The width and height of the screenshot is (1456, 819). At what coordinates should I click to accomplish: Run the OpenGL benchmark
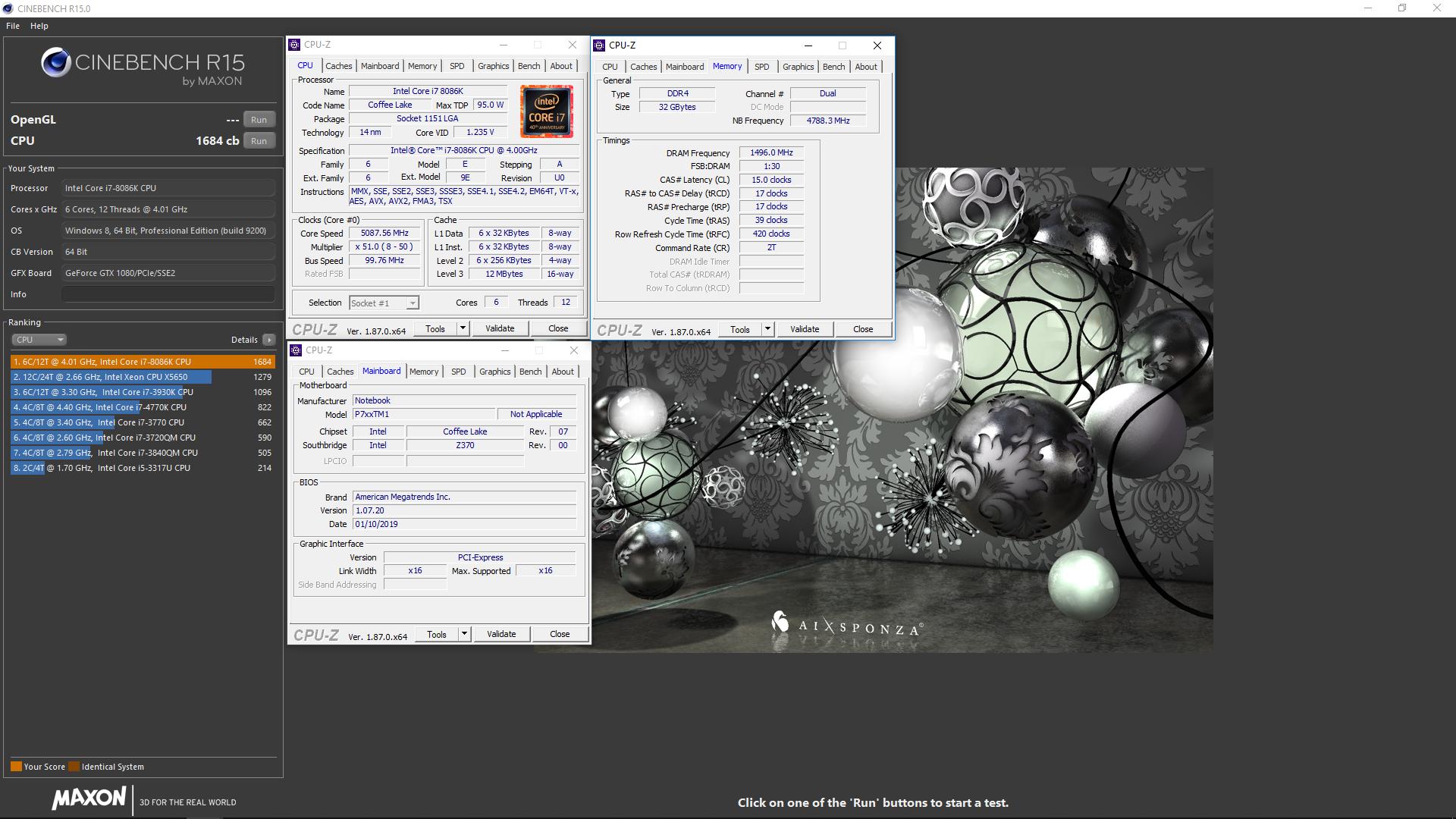click(x=259, y=120)
